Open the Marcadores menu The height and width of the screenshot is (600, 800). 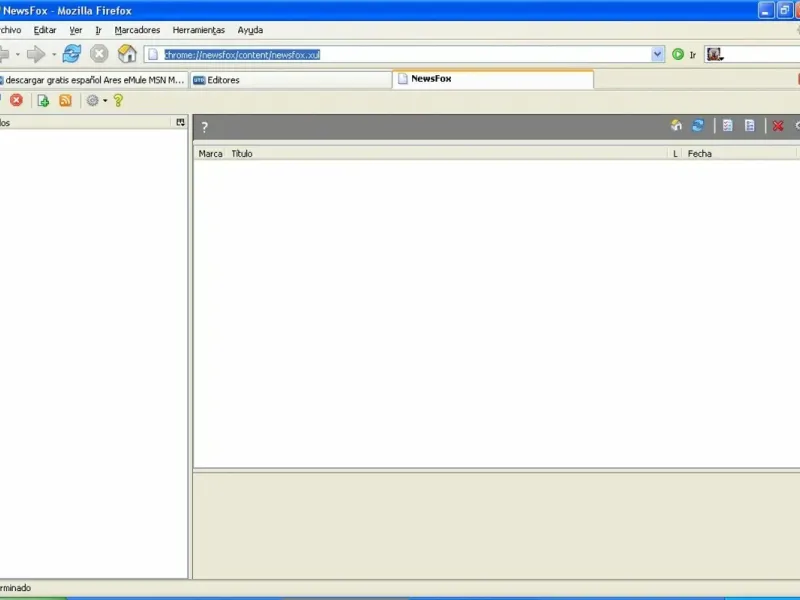137,30
